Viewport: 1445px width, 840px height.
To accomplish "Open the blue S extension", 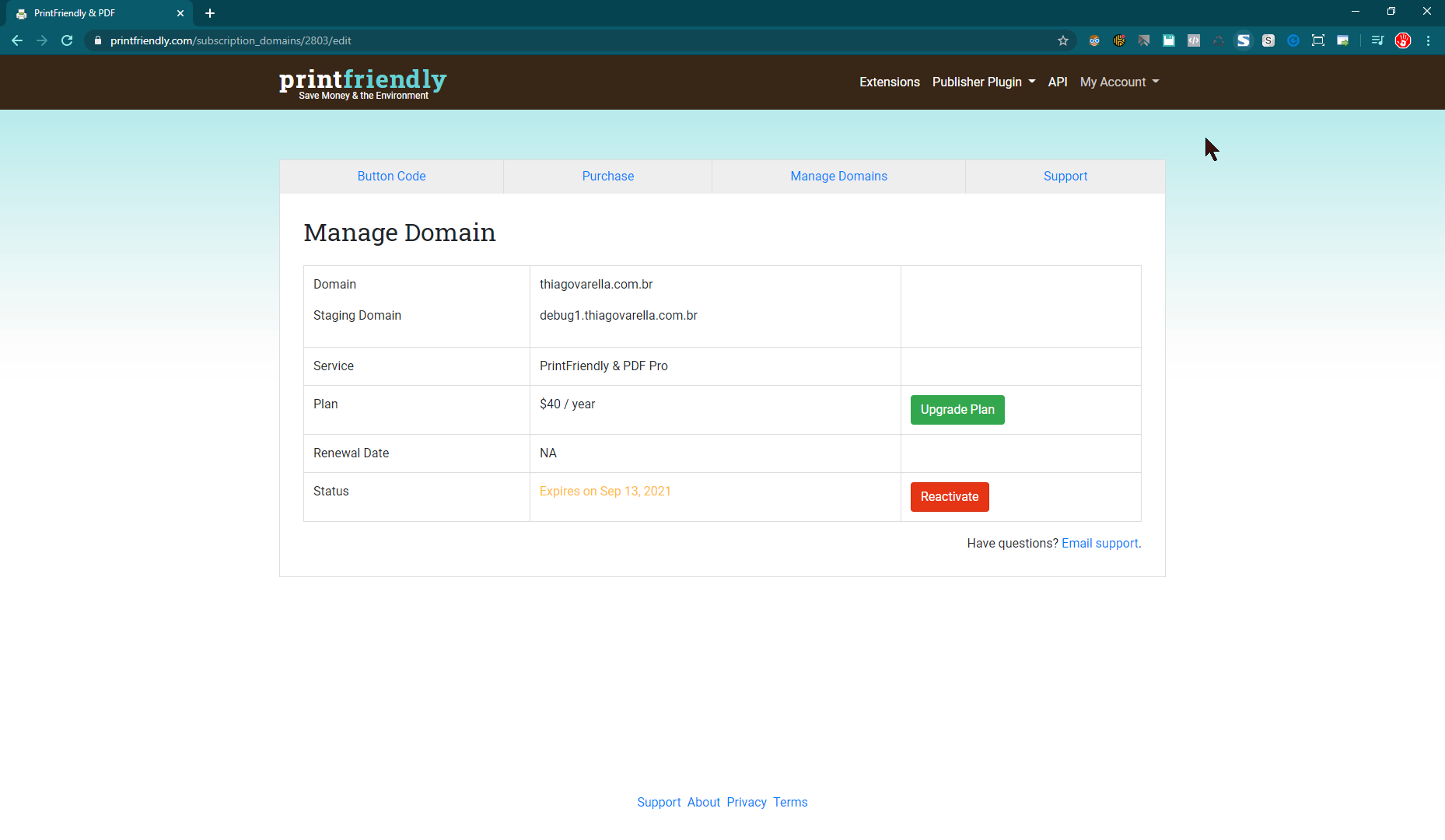I will [1244, 40].
